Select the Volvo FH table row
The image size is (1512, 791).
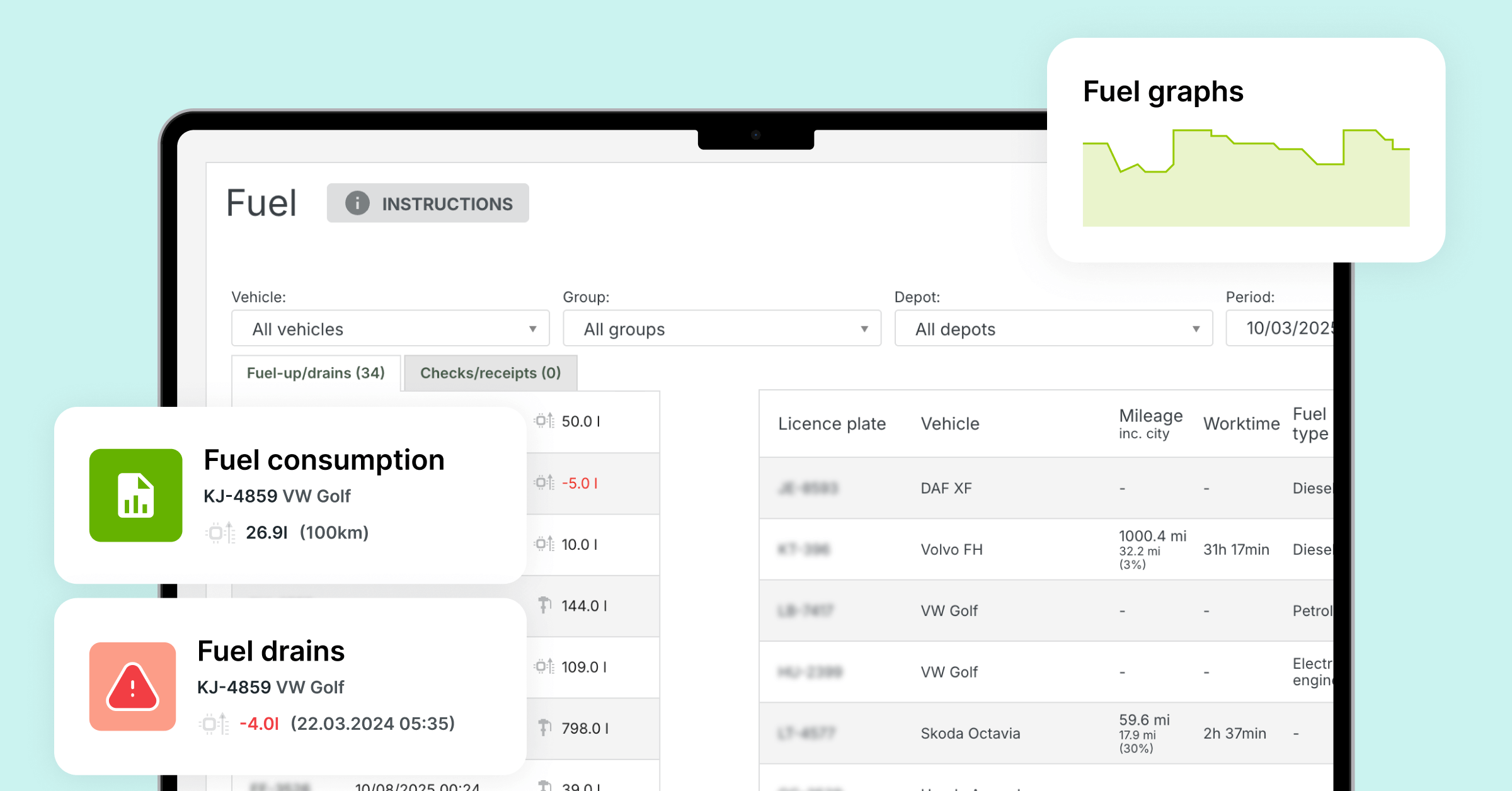tap(951, 550)
